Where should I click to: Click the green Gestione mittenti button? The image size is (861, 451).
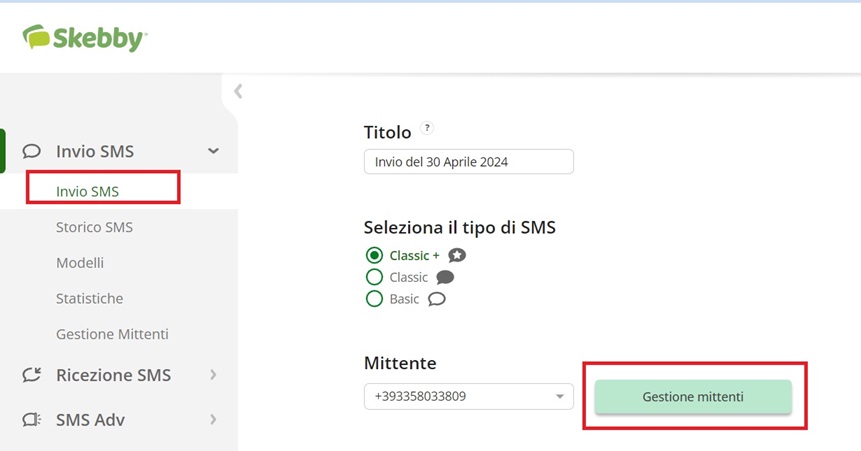693,397
